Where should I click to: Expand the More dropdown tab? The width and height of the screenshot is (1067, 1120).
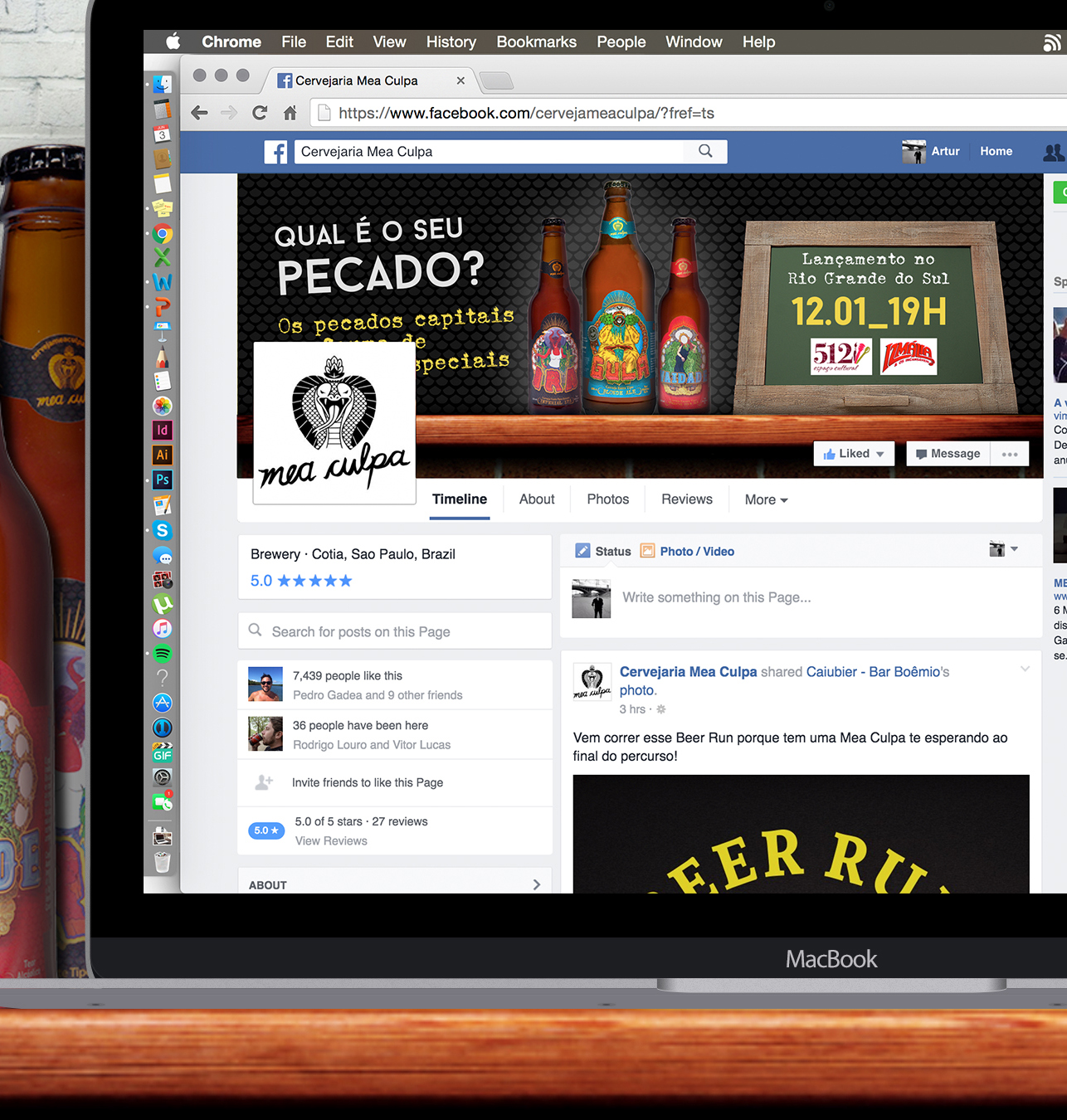(766, 499)
